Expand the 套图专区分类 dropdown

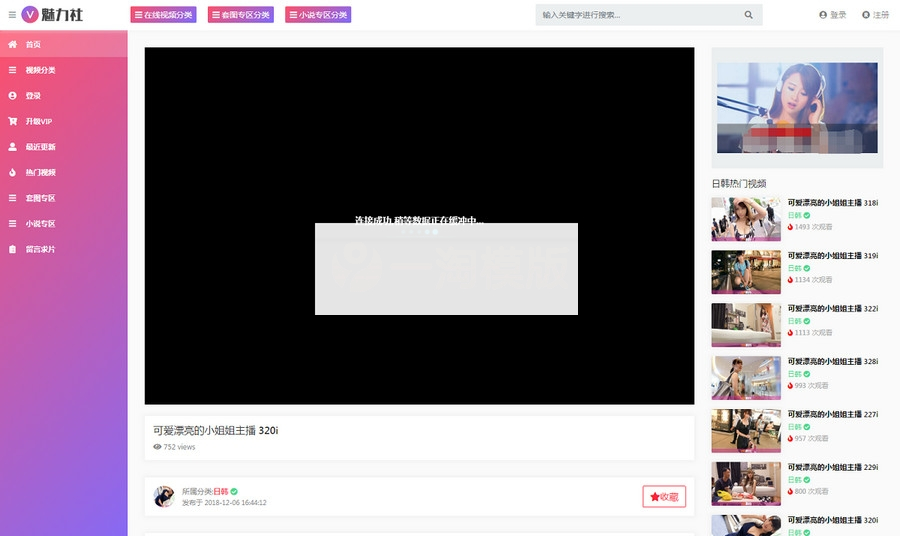[241, 15]
